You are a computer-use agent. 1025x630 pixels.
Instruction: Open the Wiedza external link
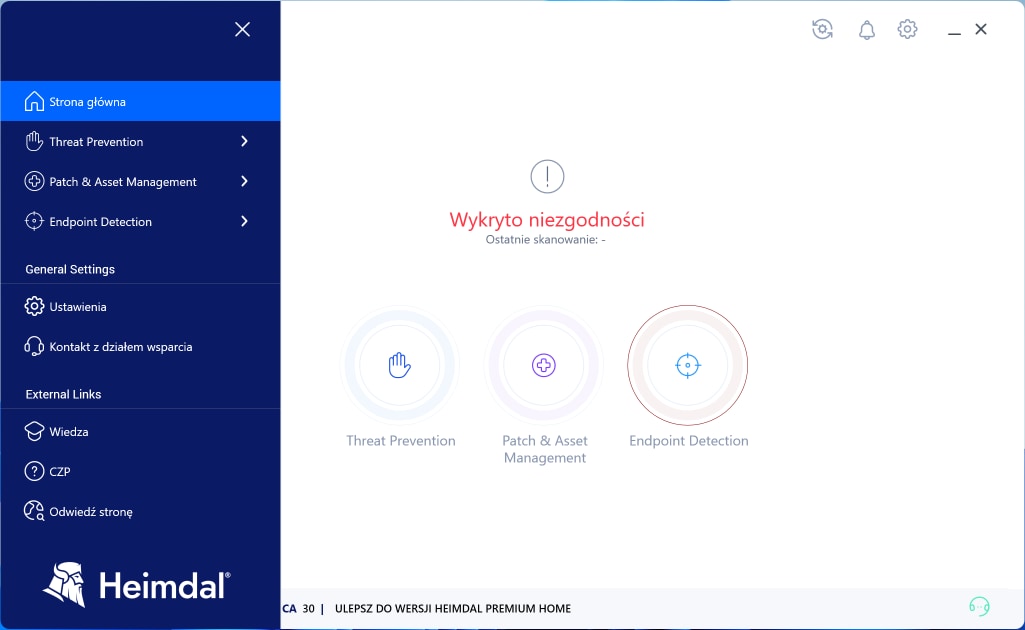[141, 431]
